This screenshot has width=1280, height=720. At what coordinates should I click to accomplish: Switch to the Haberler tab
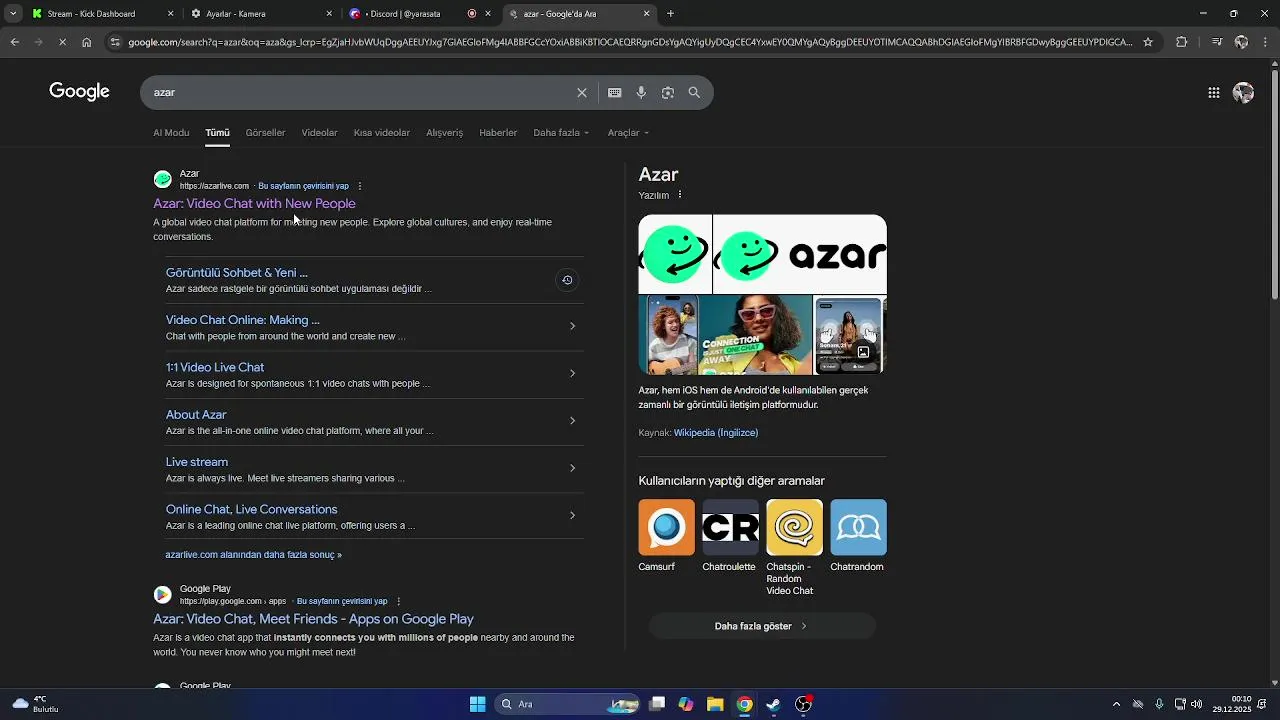(498, 133)
